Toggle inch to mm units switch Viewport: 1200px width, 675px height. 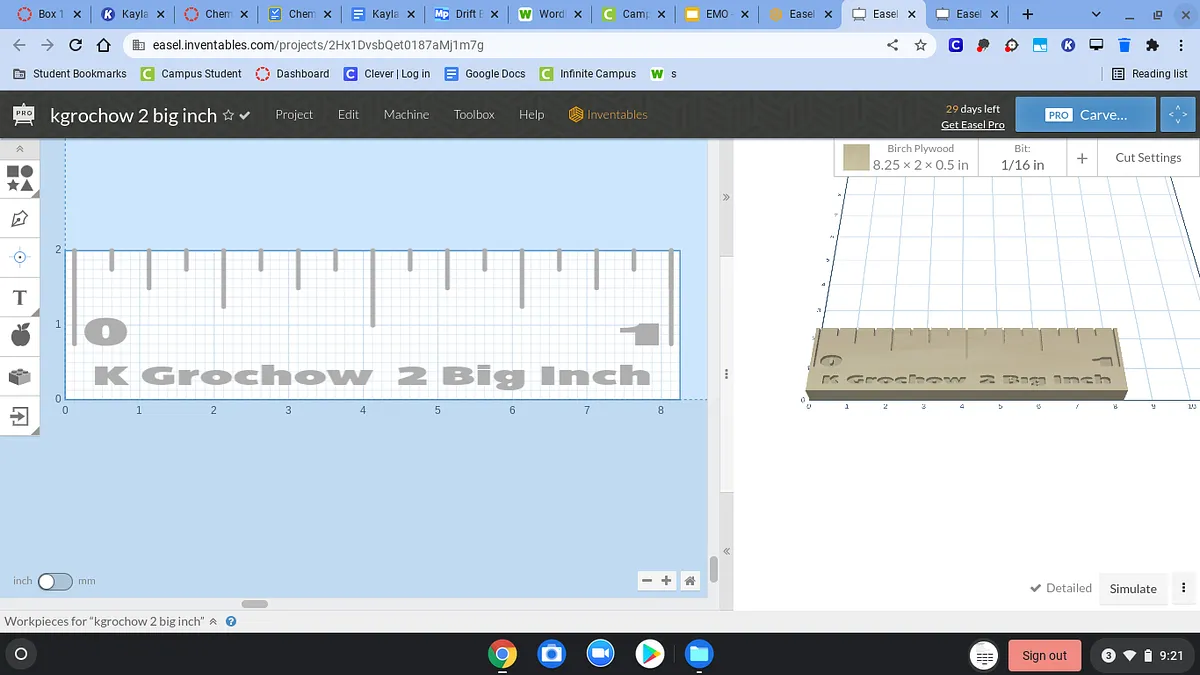(x=55, y=581)
